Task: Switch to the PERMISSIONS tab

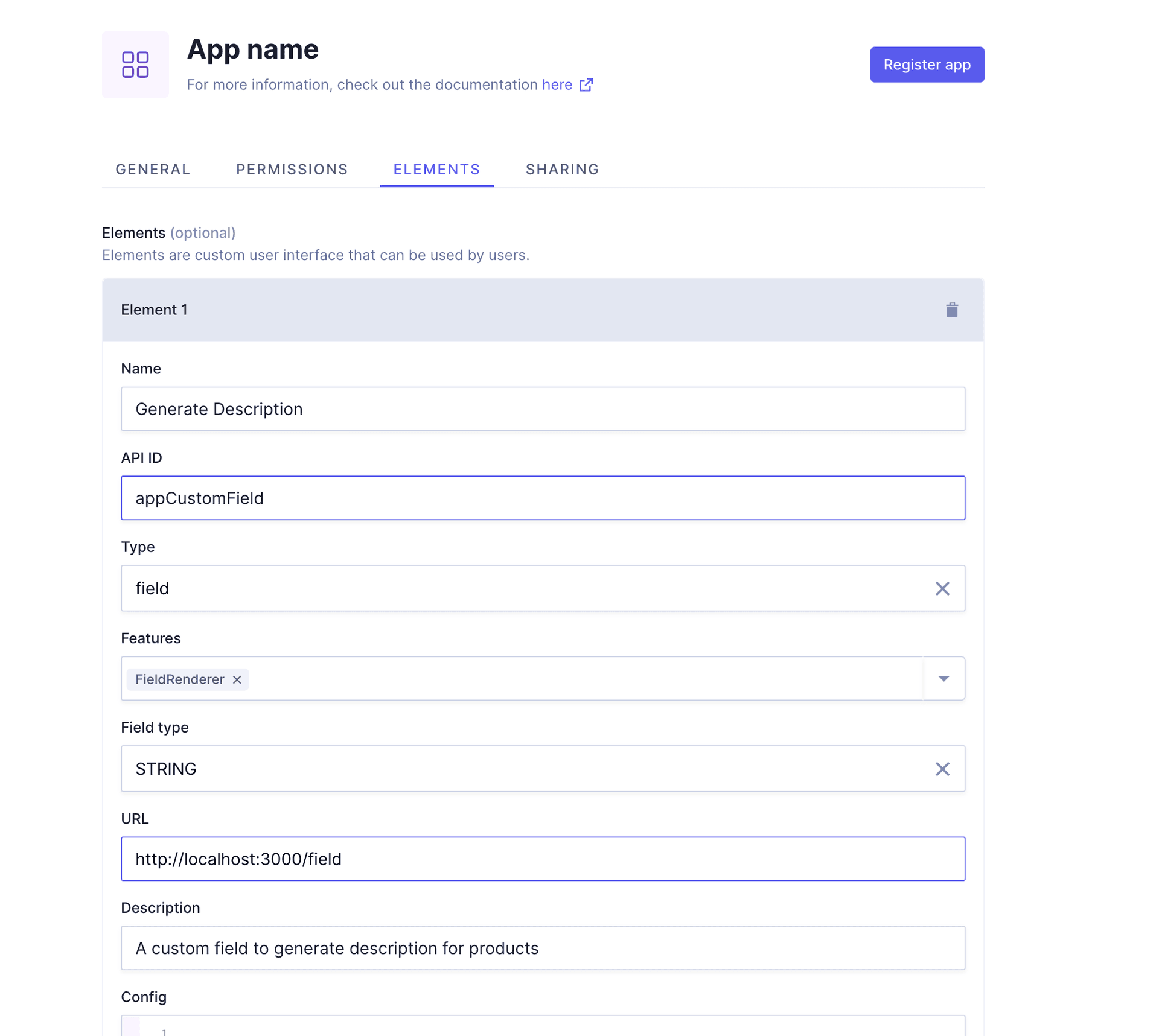Action: point(291,169)
